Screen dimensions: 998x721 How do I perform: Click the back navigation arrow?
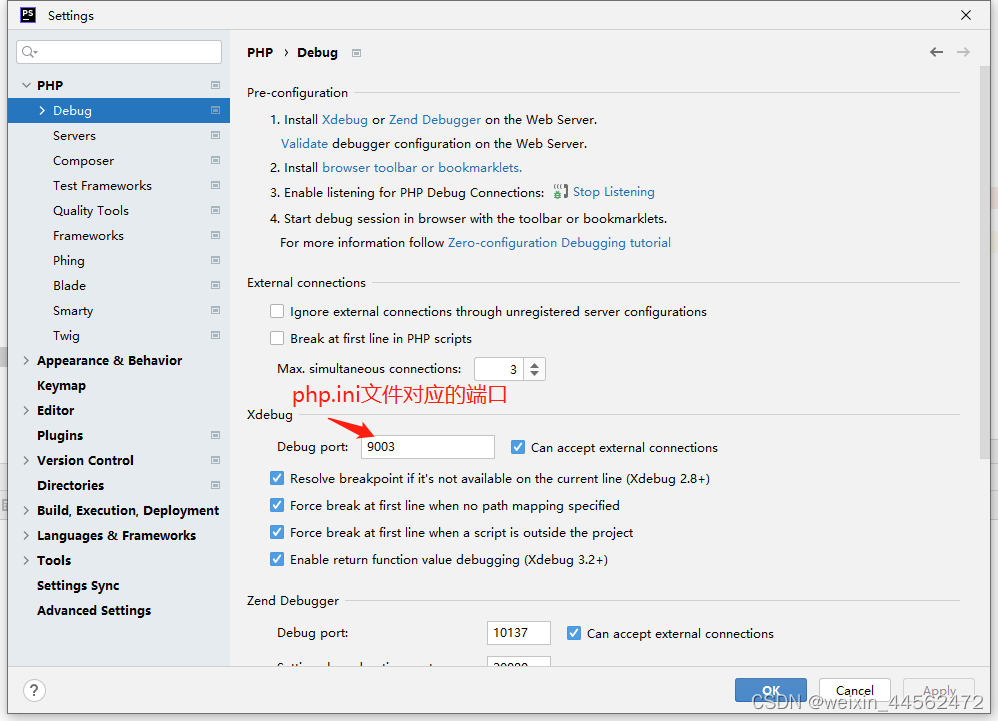[936, 51]
